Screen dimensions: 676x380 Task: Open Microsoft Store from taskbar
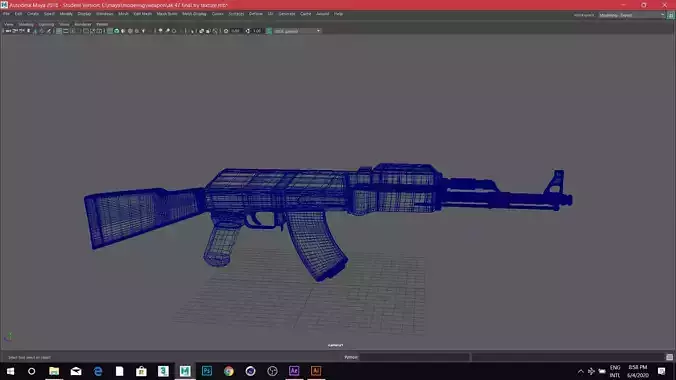coord(141,371)
